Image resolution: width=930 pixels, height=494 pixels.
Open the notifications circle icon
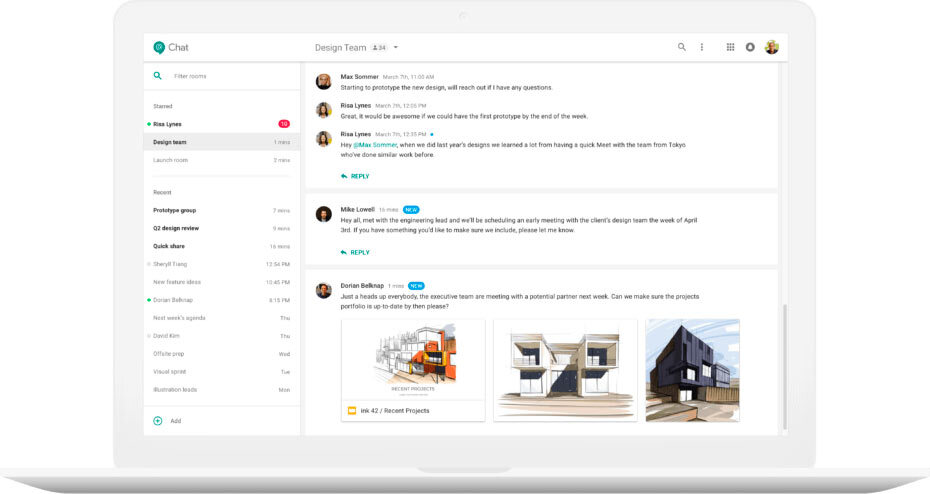tap(750, 47)
